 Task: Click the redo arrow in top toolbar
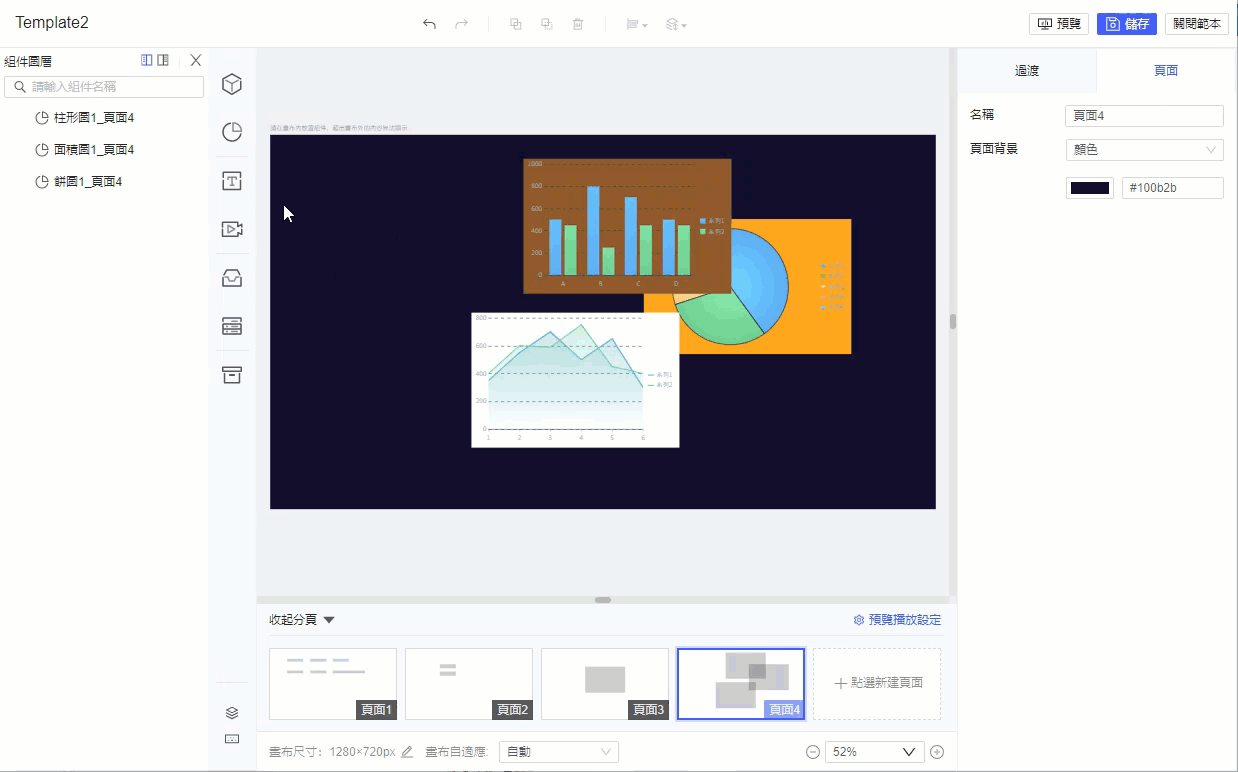pyautogui.click(x=461, y=24)
